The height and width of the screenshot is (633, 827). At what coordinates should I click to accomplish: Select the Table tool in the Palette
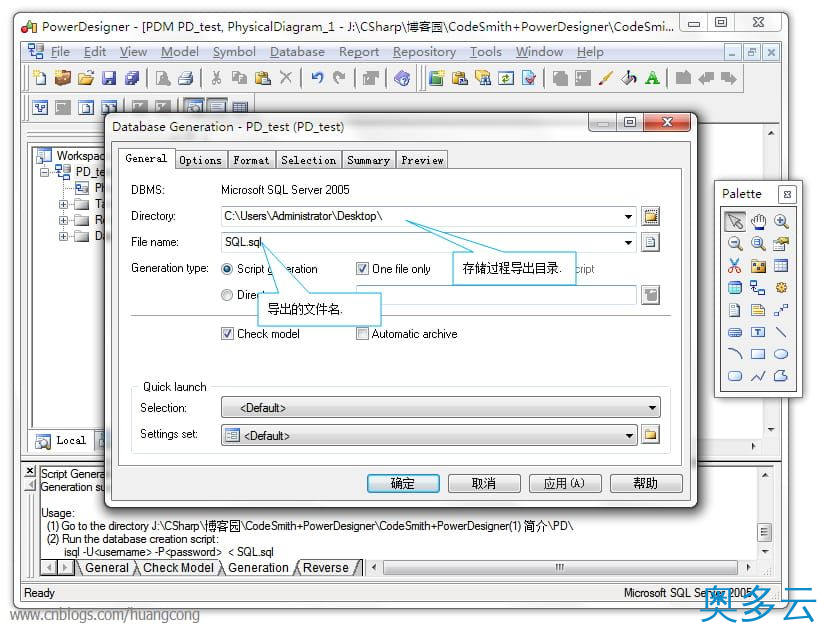(x=781, y=265)
